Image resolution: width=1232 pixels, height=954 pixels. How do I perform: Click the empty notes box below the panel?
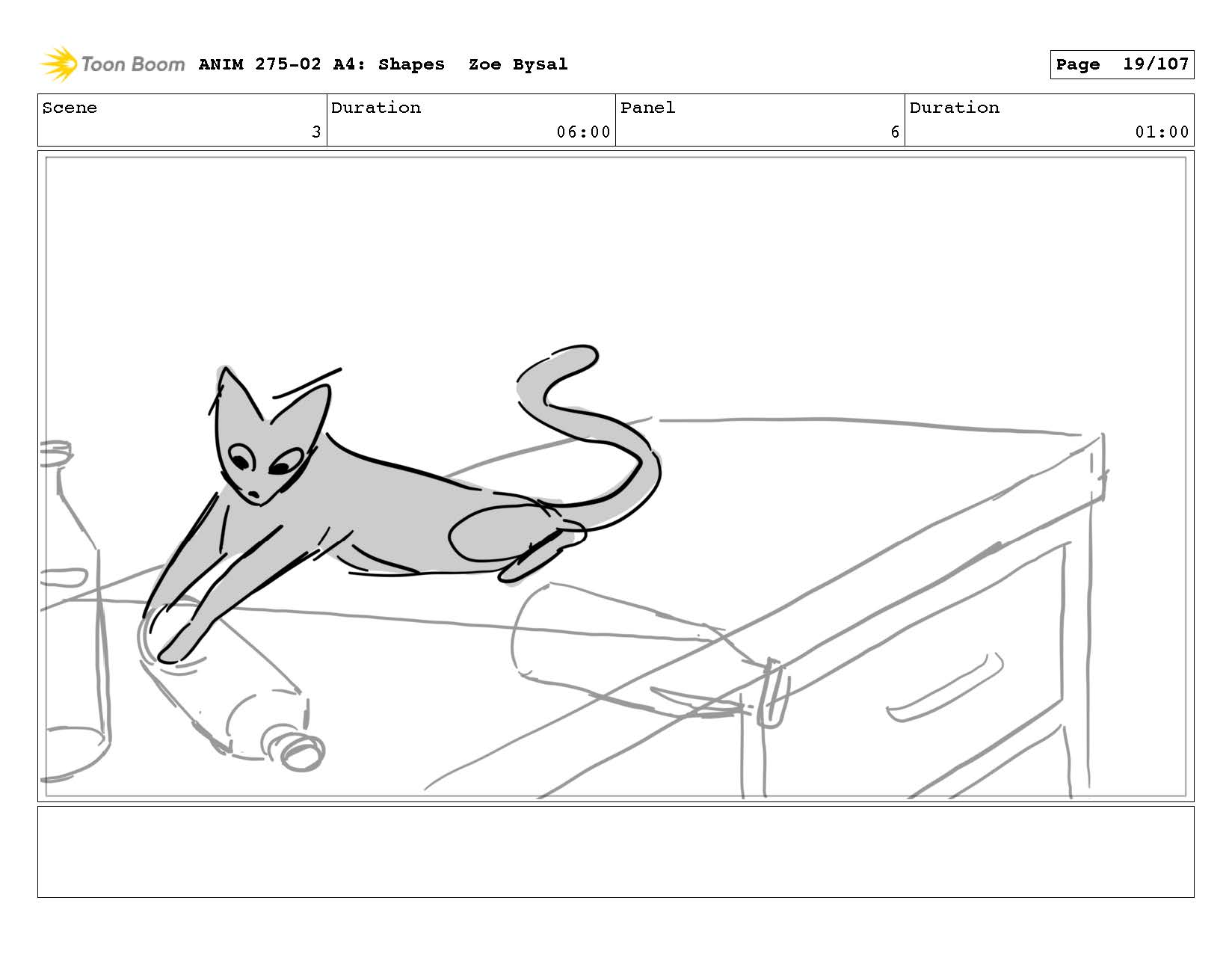point(615,852)
